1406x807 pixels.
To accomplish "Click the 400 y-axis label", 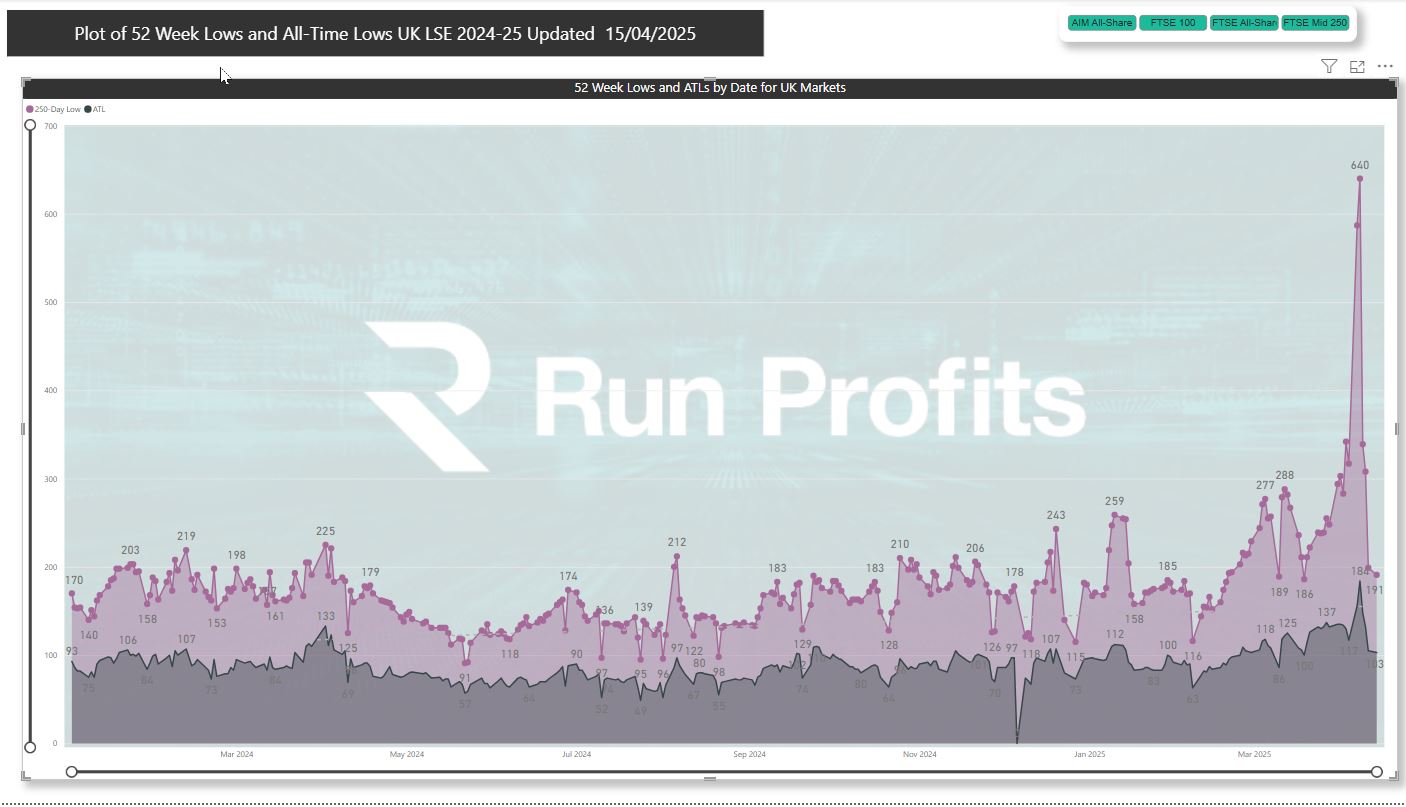I will pos(51,391).
